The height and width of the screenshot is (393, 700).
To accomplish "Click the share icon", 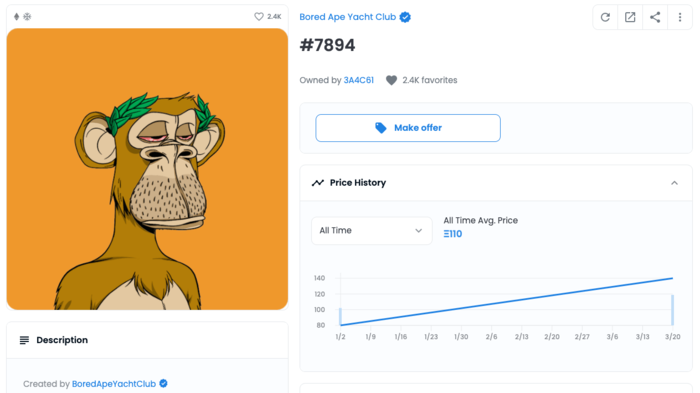I will point(655,17).
